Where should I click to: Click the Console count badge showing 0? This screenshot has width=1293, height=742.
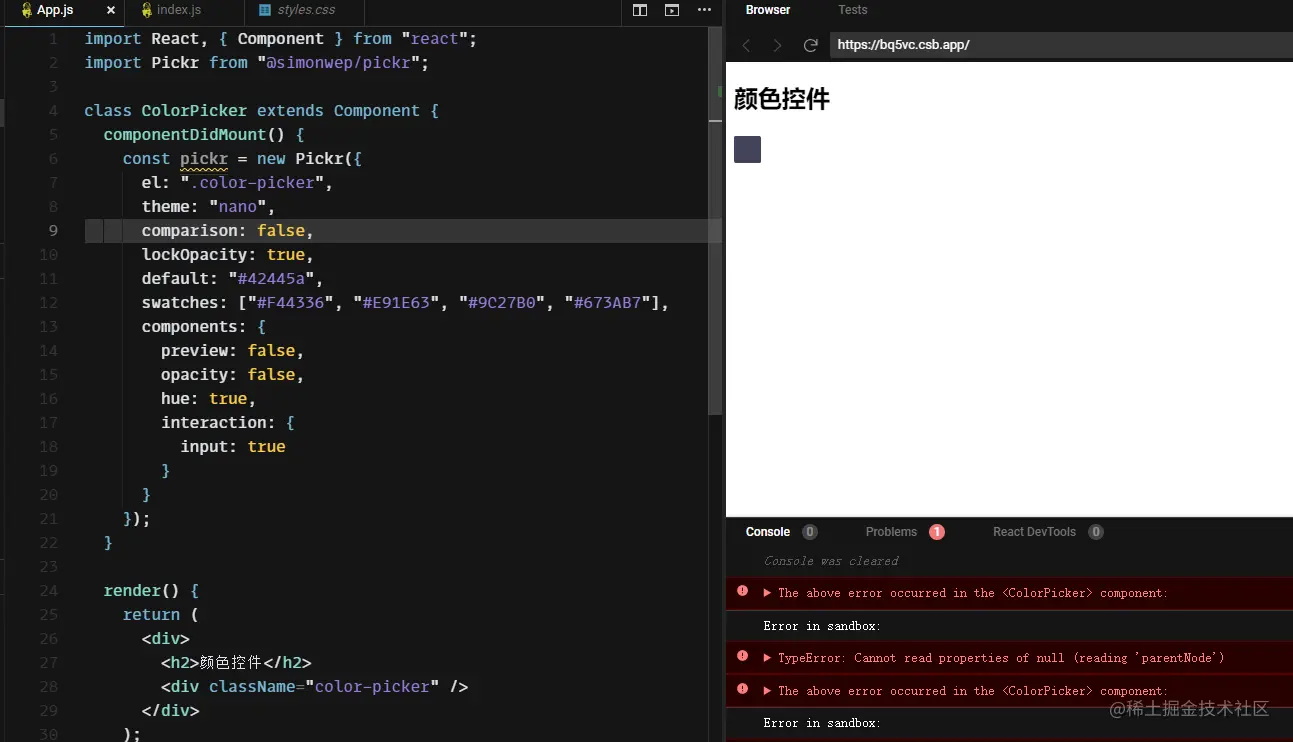point(810,532)
